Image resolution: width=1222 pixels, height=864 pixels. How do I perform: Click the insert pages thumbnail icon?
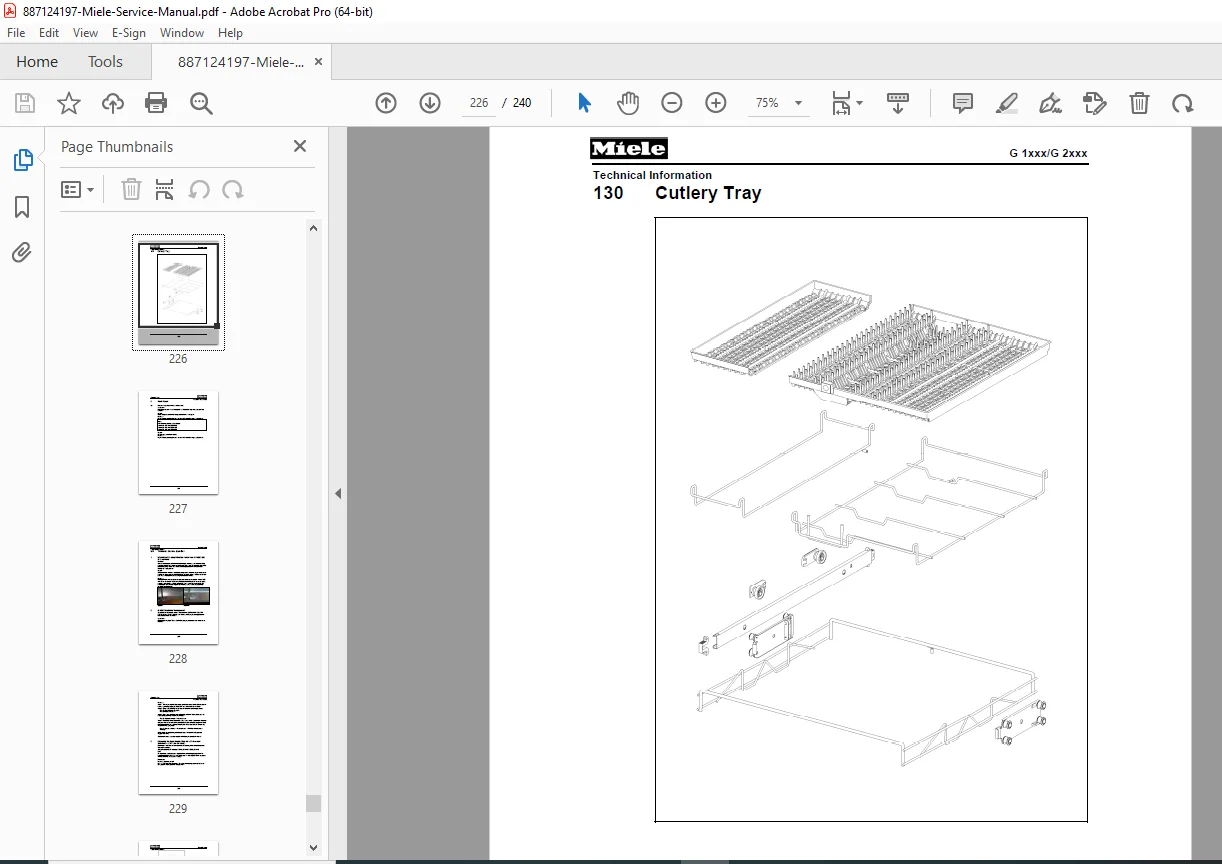click(x=165, y=190)
